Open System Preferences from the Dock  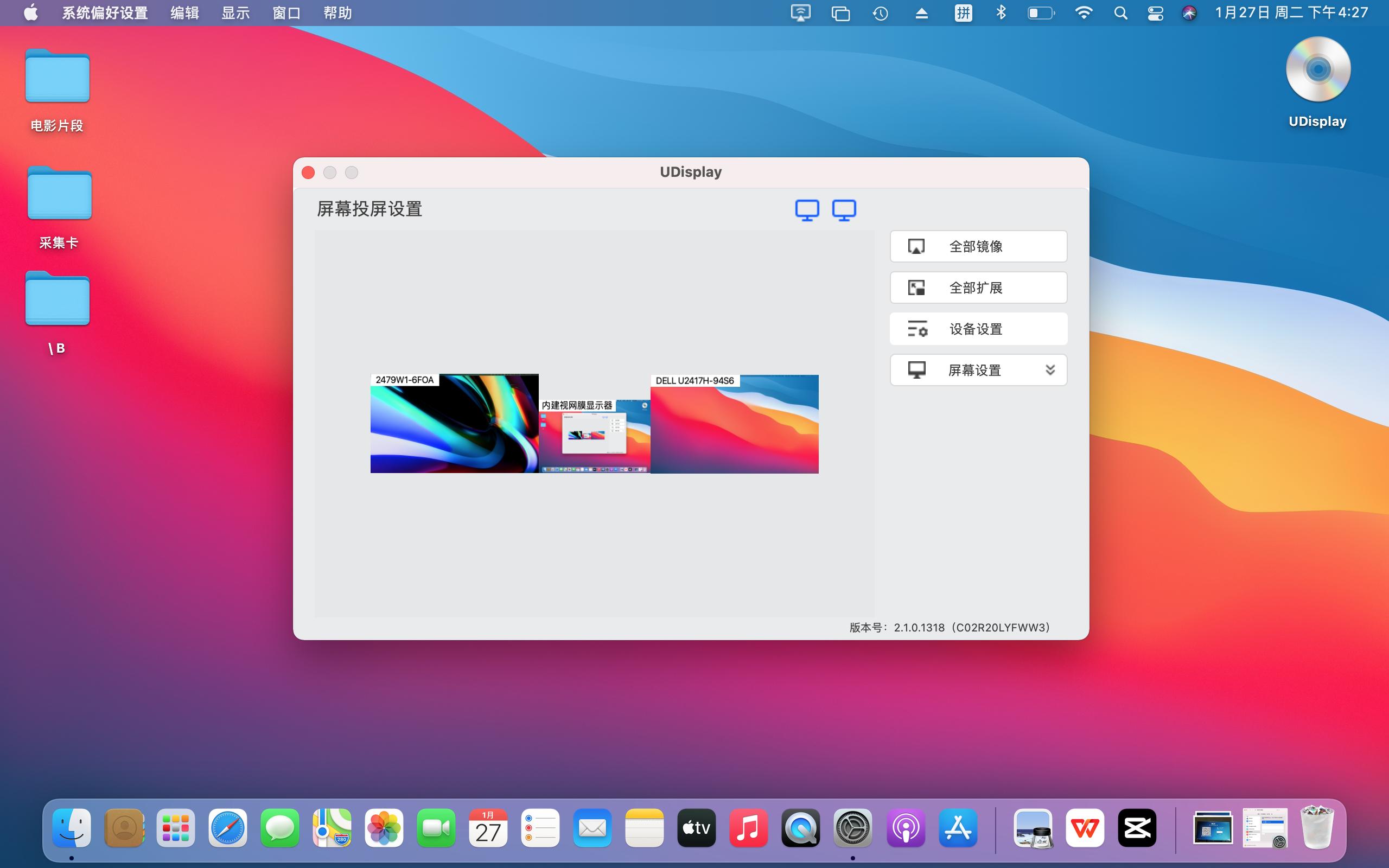pos(852,828)
